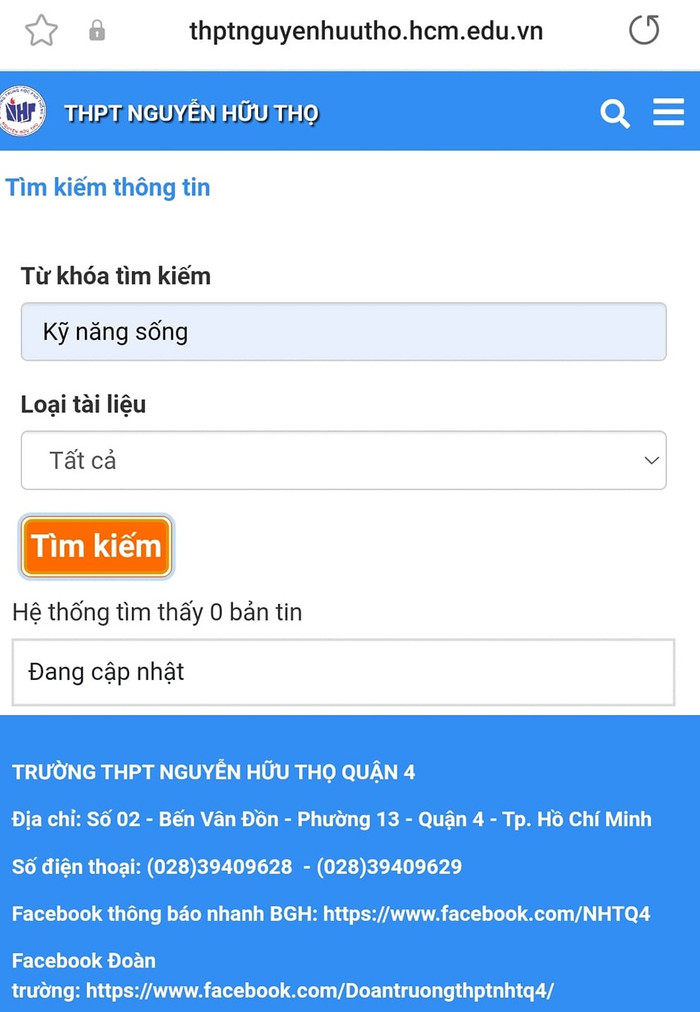Click the Tìm kiếm button
Image resolution: width=700 pixels, height=1012 pixels.
coord(96,546)
